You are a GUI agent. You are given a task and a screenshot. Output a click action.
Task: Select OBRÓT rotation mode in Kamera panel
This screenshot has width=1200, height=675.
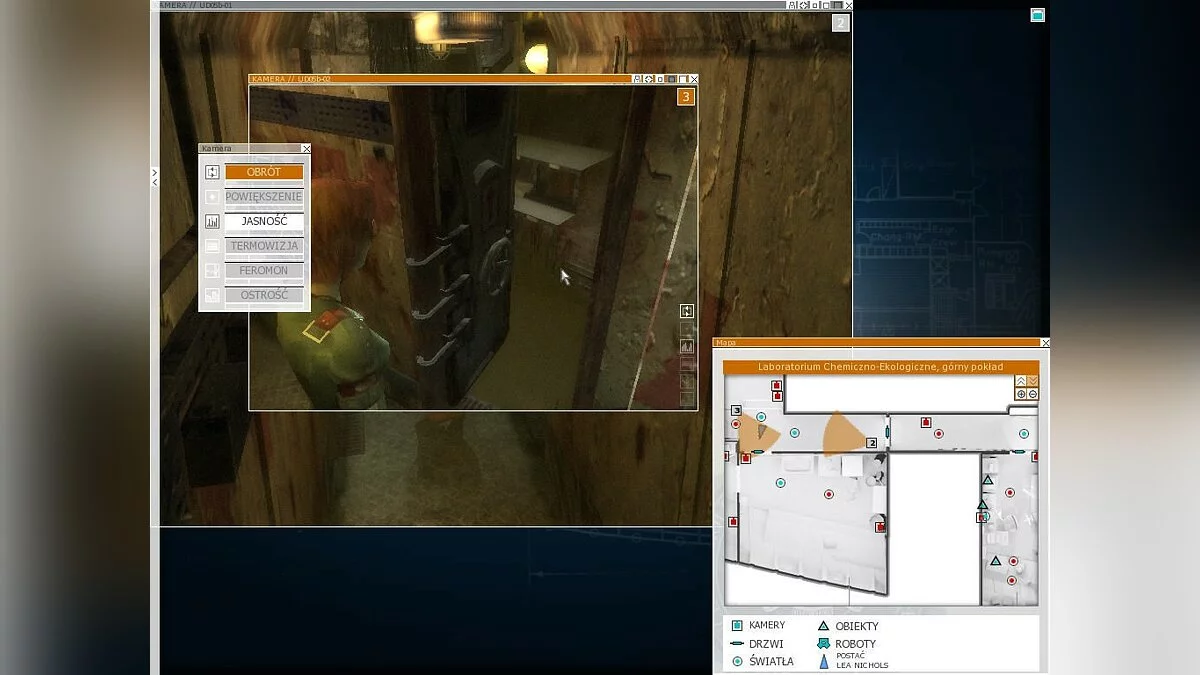264,172
